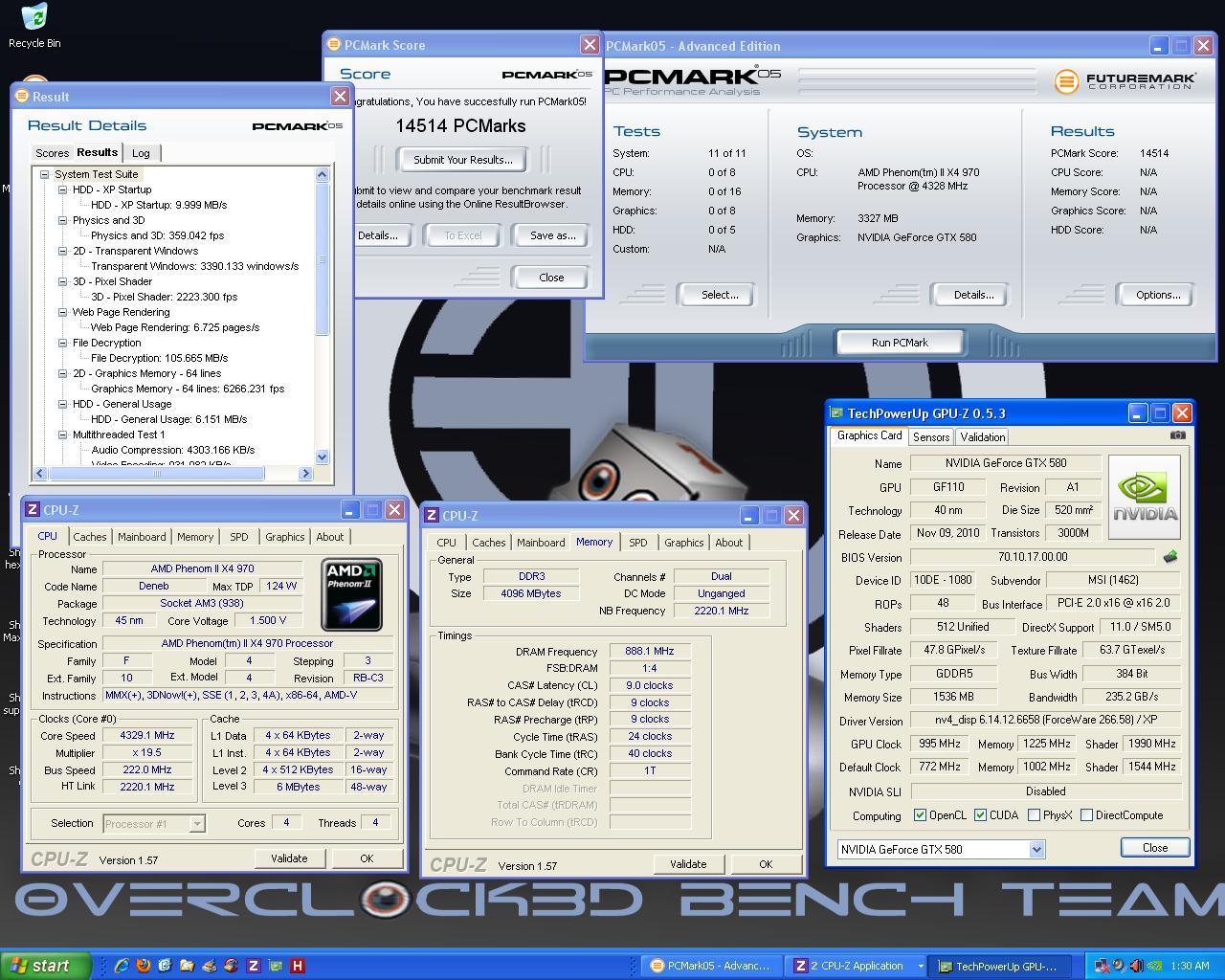Click the GPU-Z screenshot camera icon

(x=1177, y=434)
